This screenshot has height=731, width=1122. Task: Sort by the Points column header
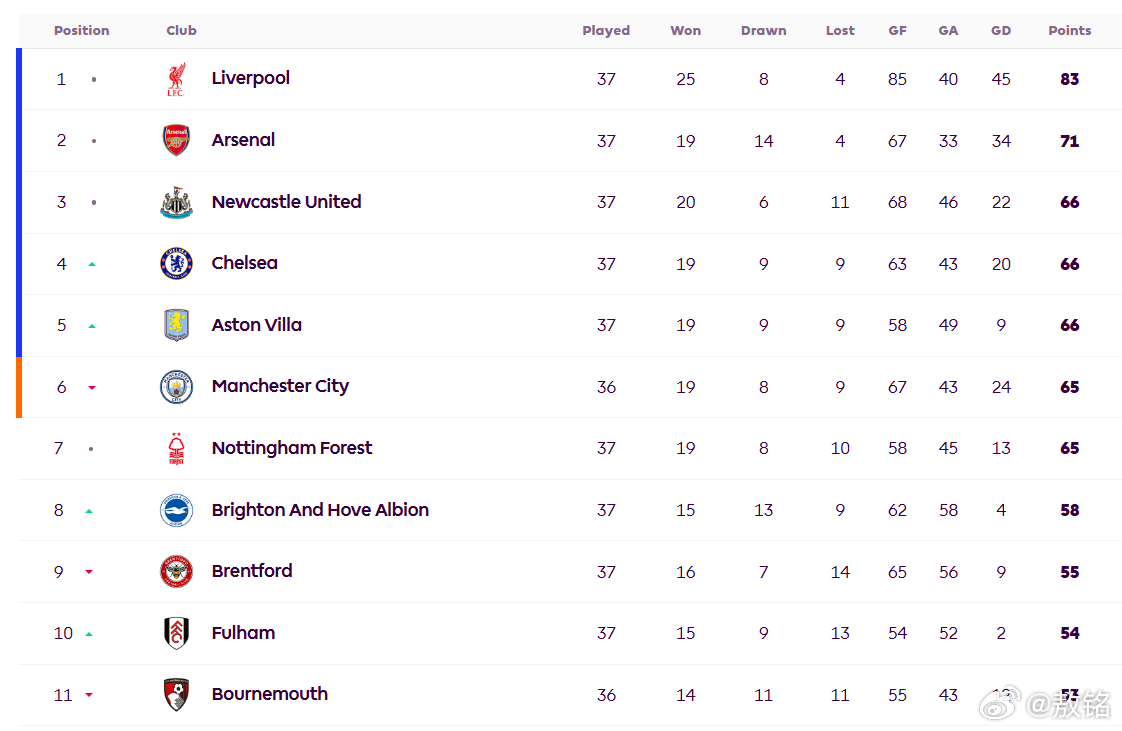pos(1070,31)
